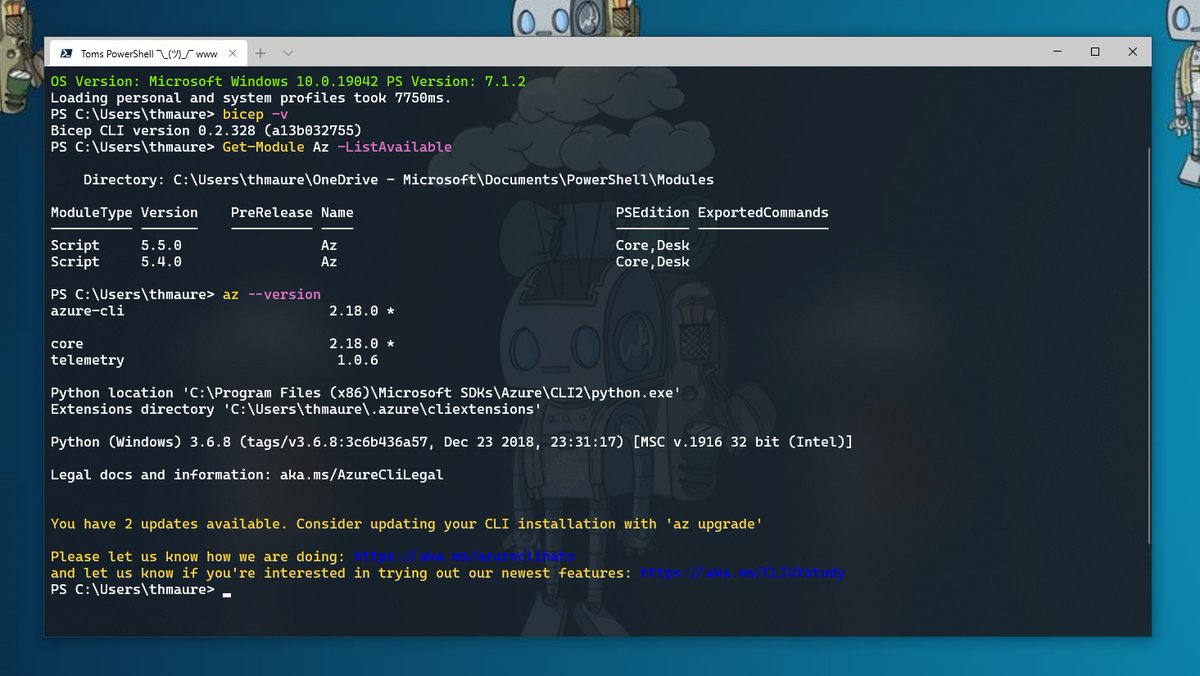1200x676 pixels.
Task: Click the 'Python location' path line
Action: pyautogui.click(x=365, y=393)
